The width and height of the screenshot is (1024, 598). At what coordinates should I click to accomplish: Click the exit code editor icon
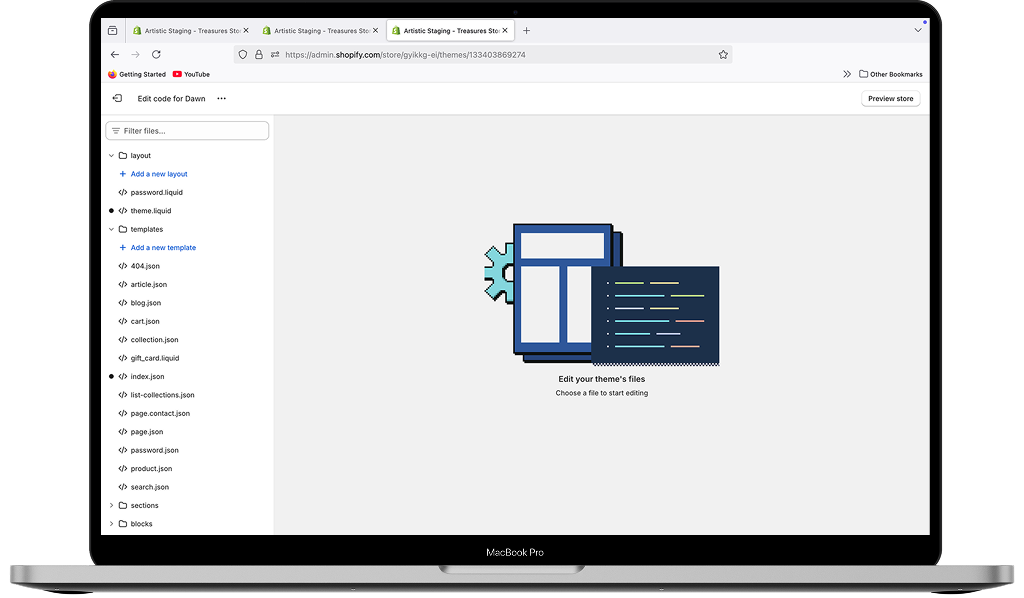[118, 99]
